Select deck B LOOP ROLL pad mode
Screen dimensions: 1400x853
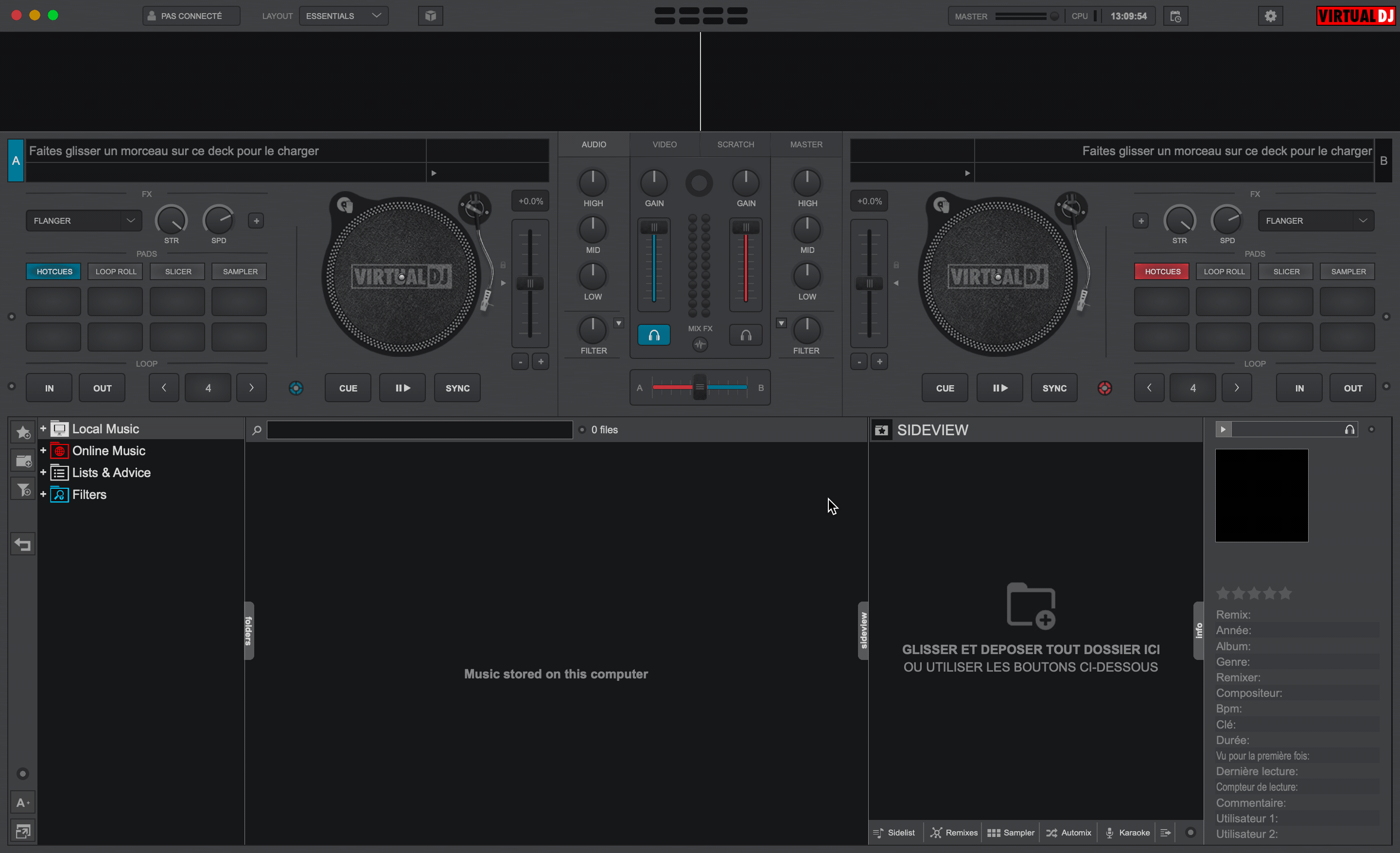click(x=1224, y=272)
